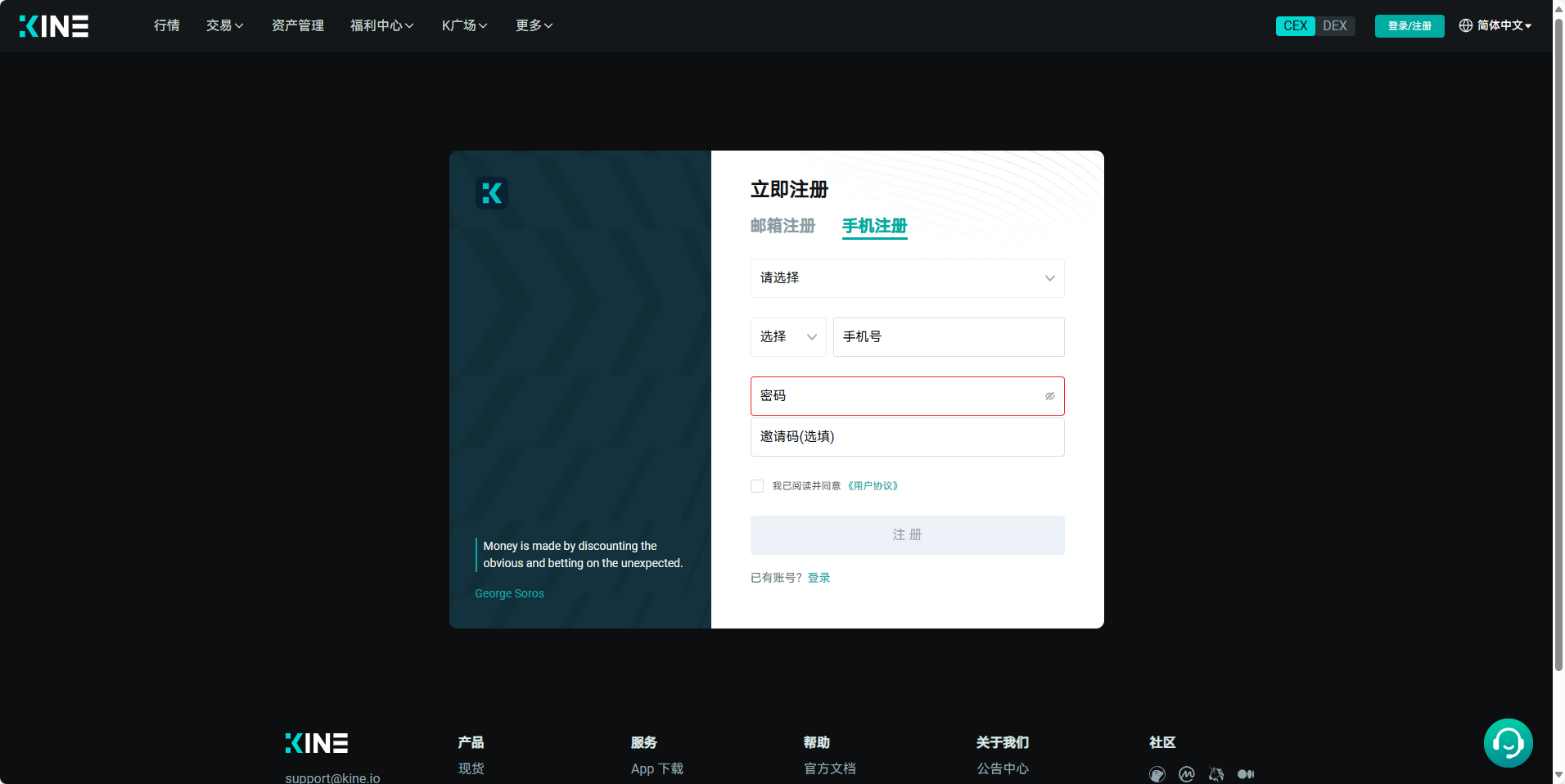
Task: Switch to the 邮箱注册 tab
Action: 782,226
